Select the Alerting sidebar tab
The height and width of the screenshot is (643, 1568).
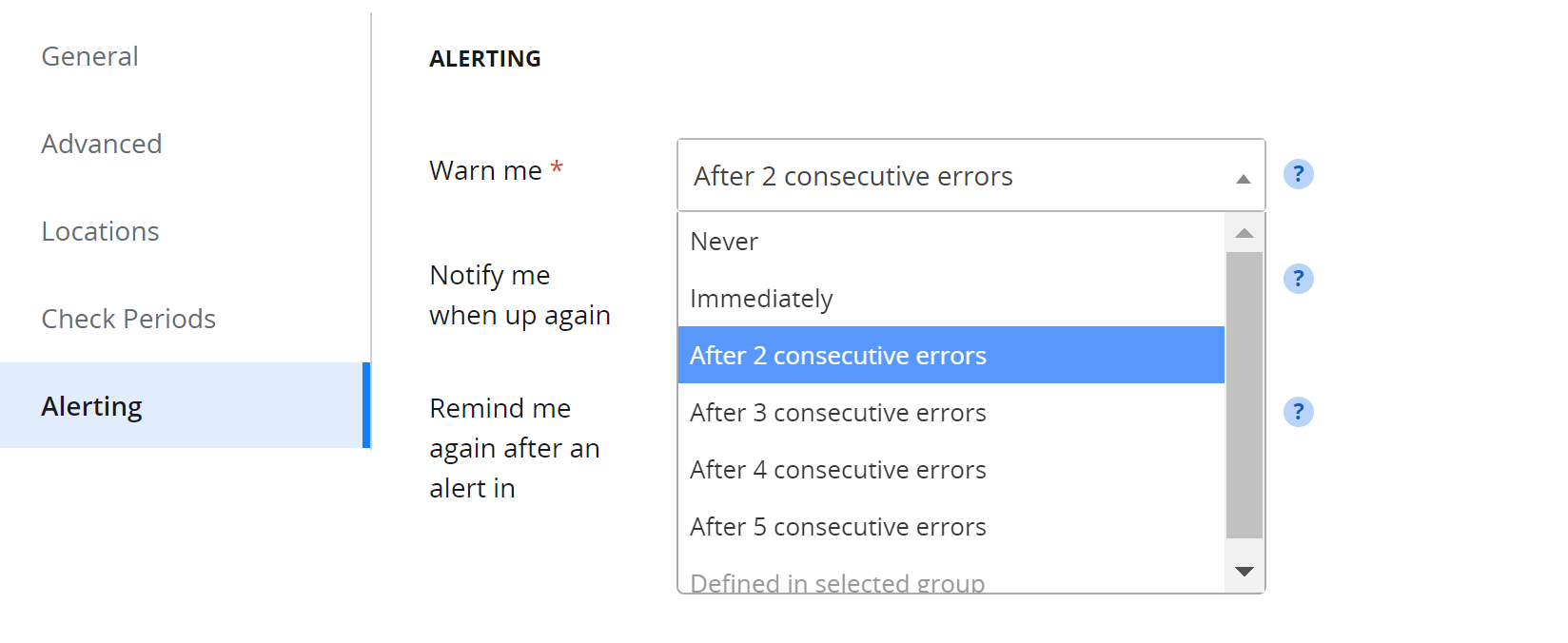(x=92, y=407)
